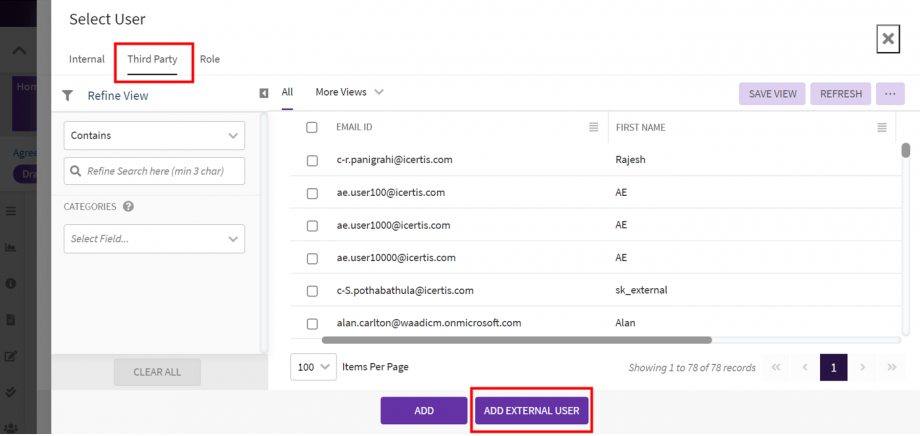Open the First Name column menu icon
The image size is (920, 436).
click(882, 127)
